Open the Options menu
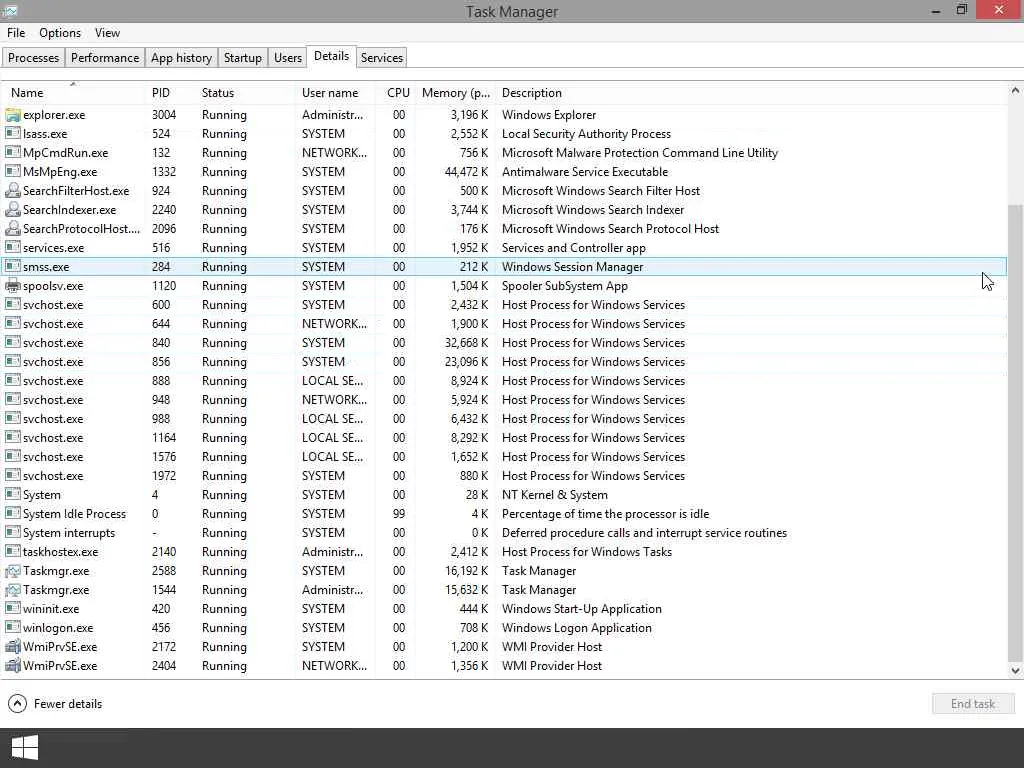 (60, 33)
